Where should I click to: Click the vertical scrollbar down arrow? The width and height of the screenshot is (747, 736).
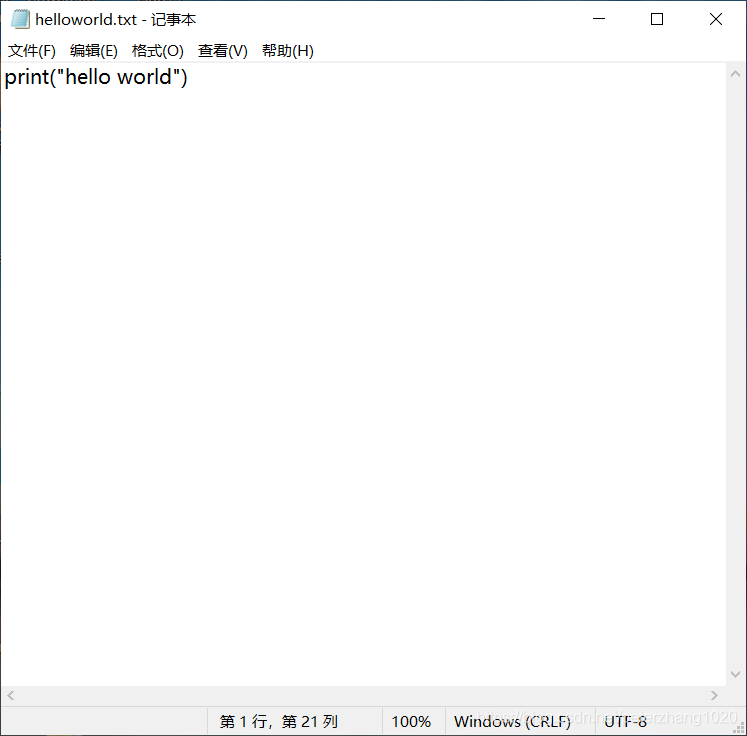pos(735,674)
